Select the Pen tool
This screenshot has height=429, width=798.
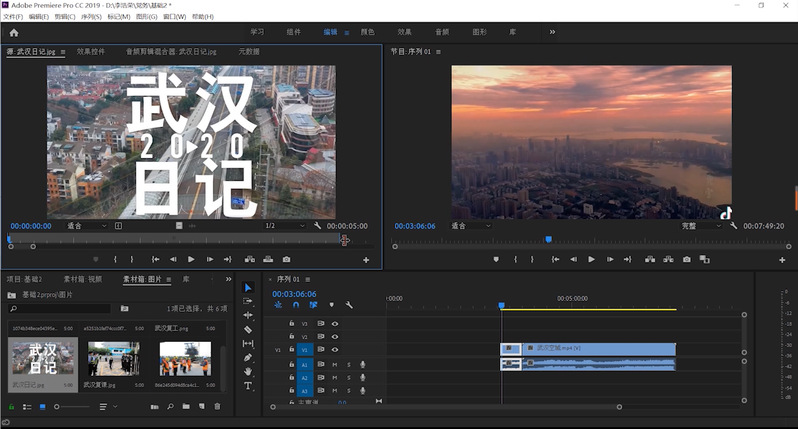(x=248, y=357)
